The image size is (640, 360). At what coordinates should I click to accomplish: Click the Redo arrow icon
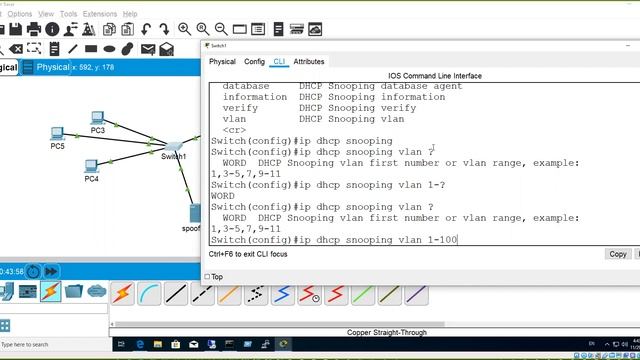(x=164, y=29)
